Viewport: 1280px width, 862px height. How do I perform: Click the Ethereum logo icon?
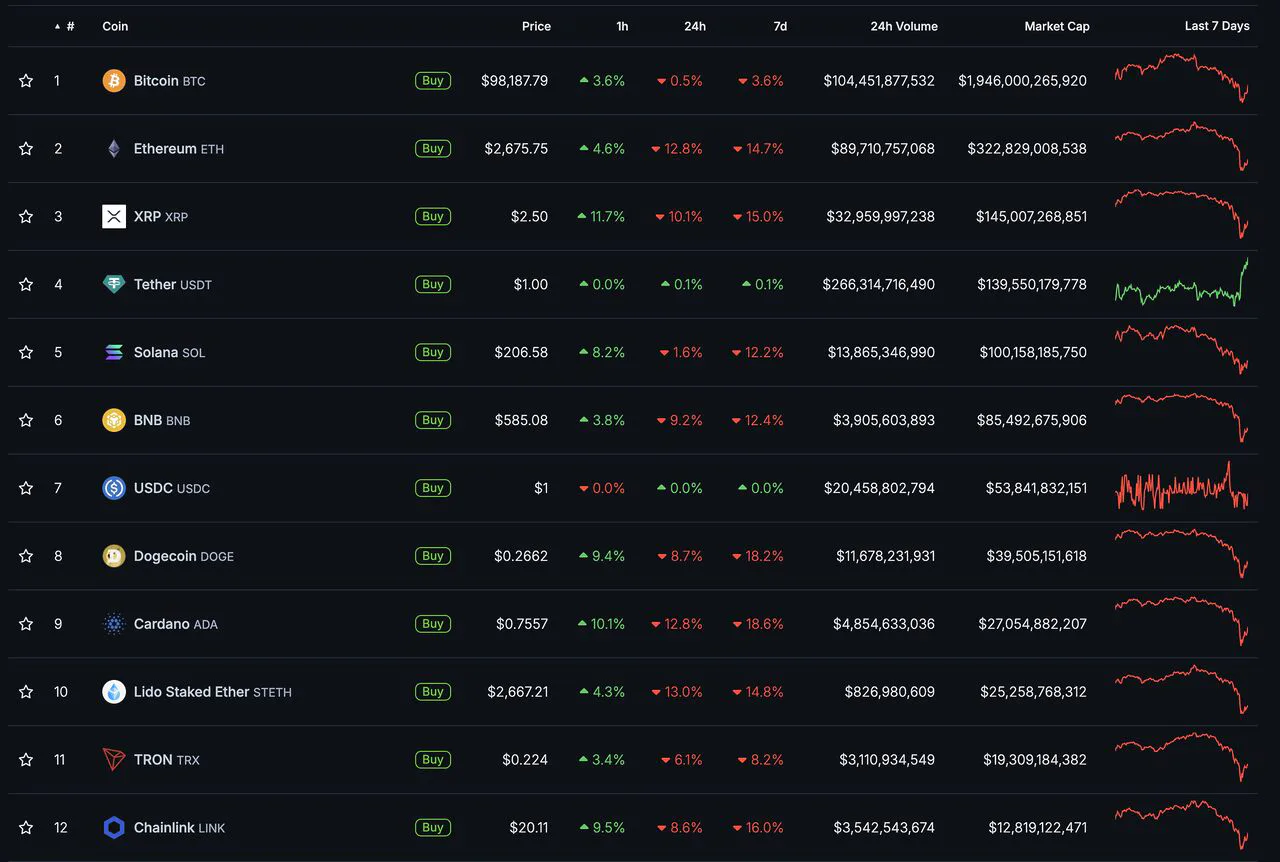click(x=114, y=148)
